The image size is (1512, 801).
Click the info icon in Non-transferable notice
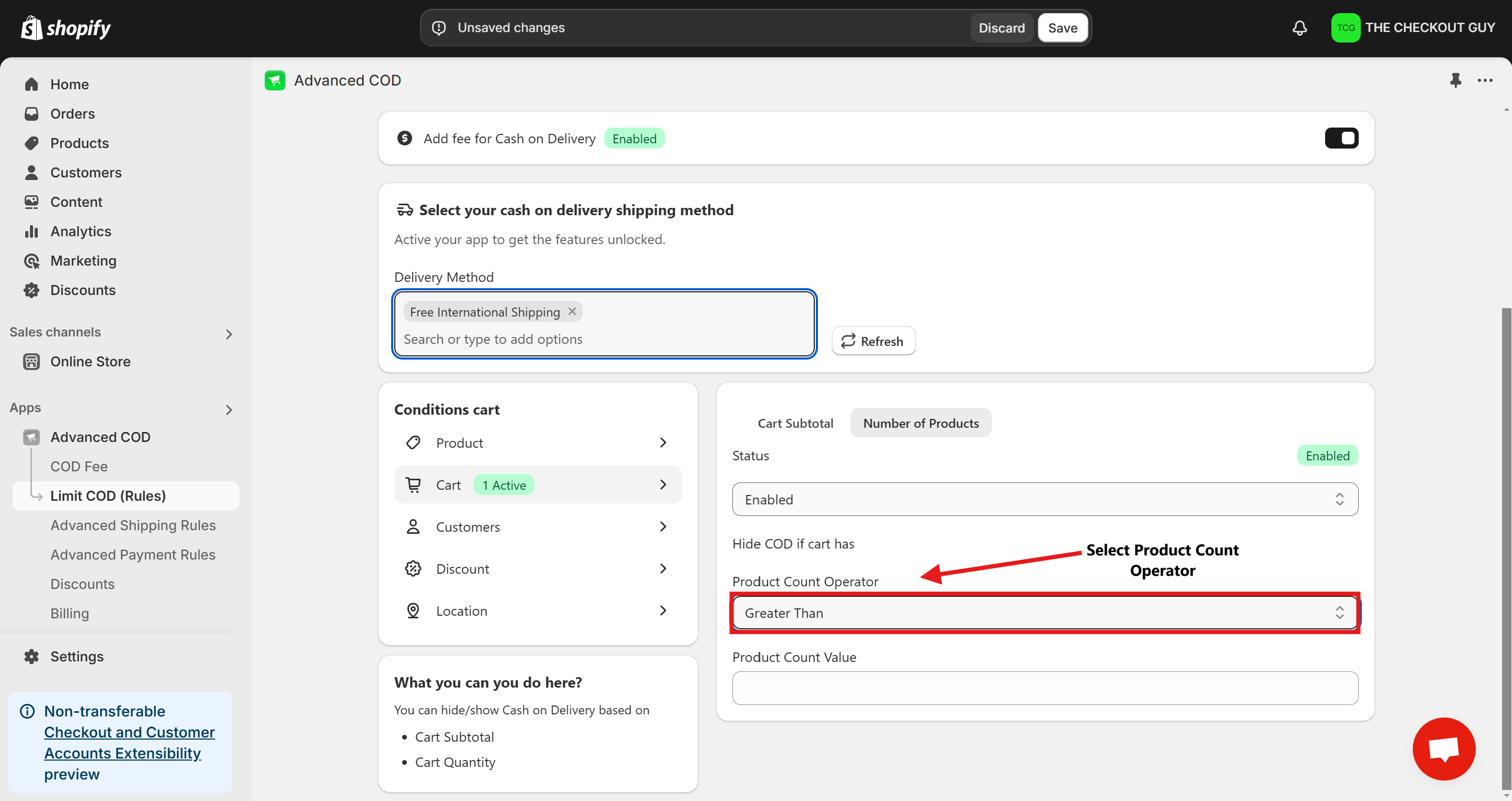(28, 711)
